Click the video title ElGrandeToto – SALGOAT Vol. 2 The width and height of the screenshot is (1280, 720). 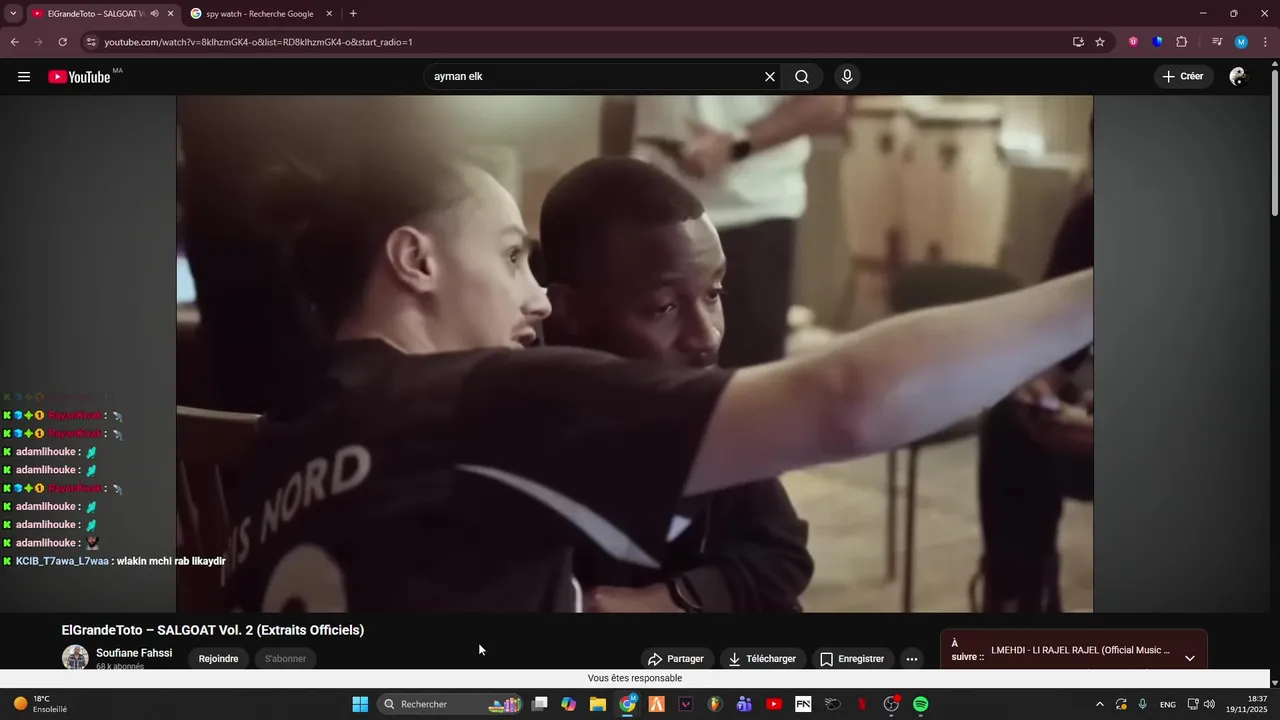click(213, 630)
